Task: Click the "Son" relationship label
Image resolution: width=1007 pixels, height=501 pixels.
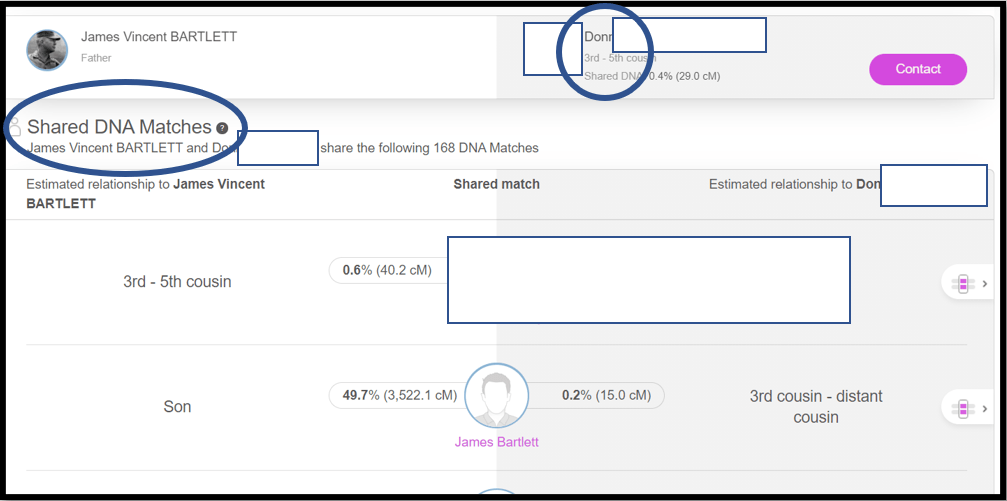Action: coord(177,407)
